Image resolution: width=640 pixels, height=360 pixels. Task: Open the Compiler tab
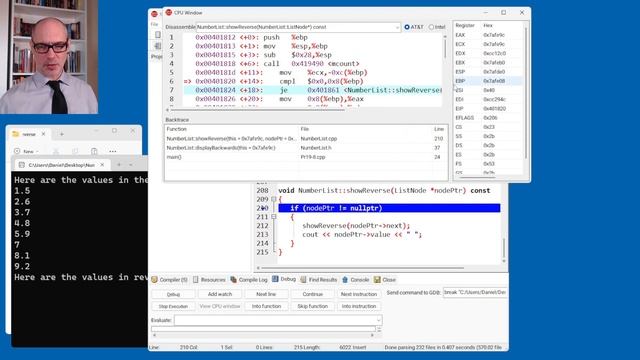pyautogui.click(x=169, y=280)
